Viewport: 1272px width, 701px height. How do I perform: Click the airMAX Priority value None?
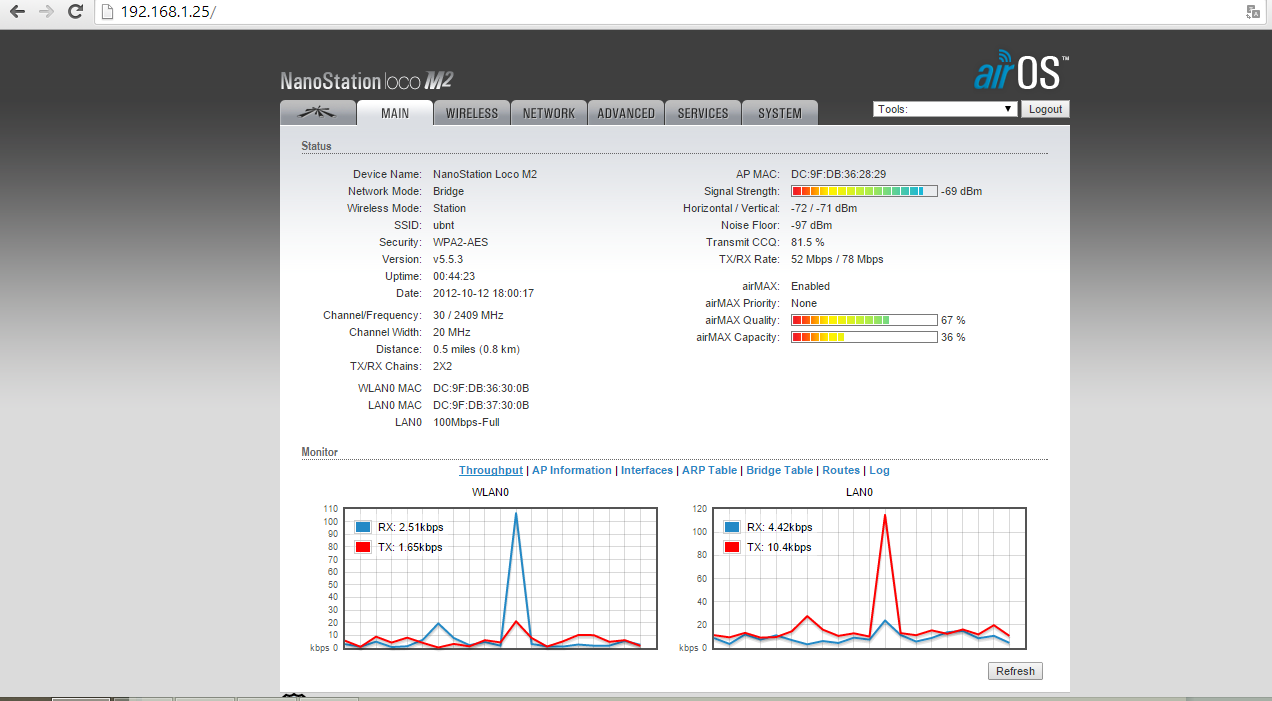(804, 303)
